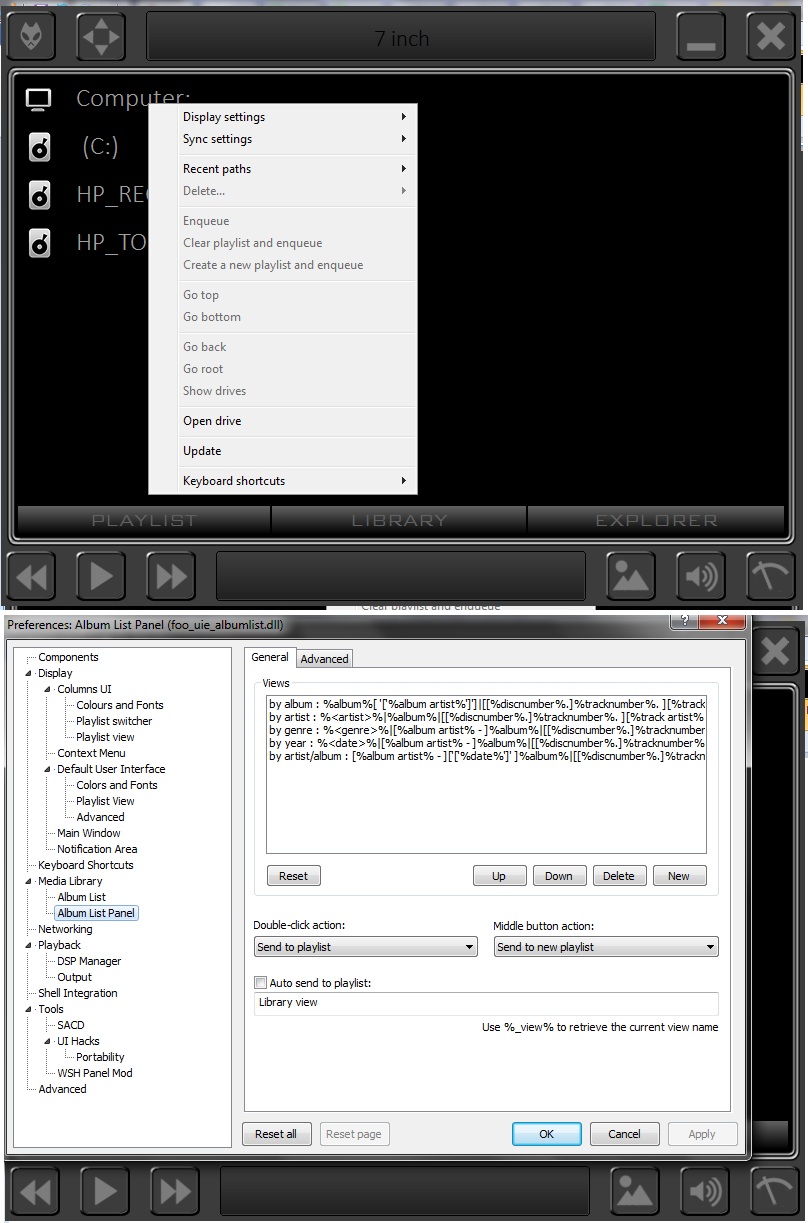Select the (C:) drive icon

[x=39, y=148]
